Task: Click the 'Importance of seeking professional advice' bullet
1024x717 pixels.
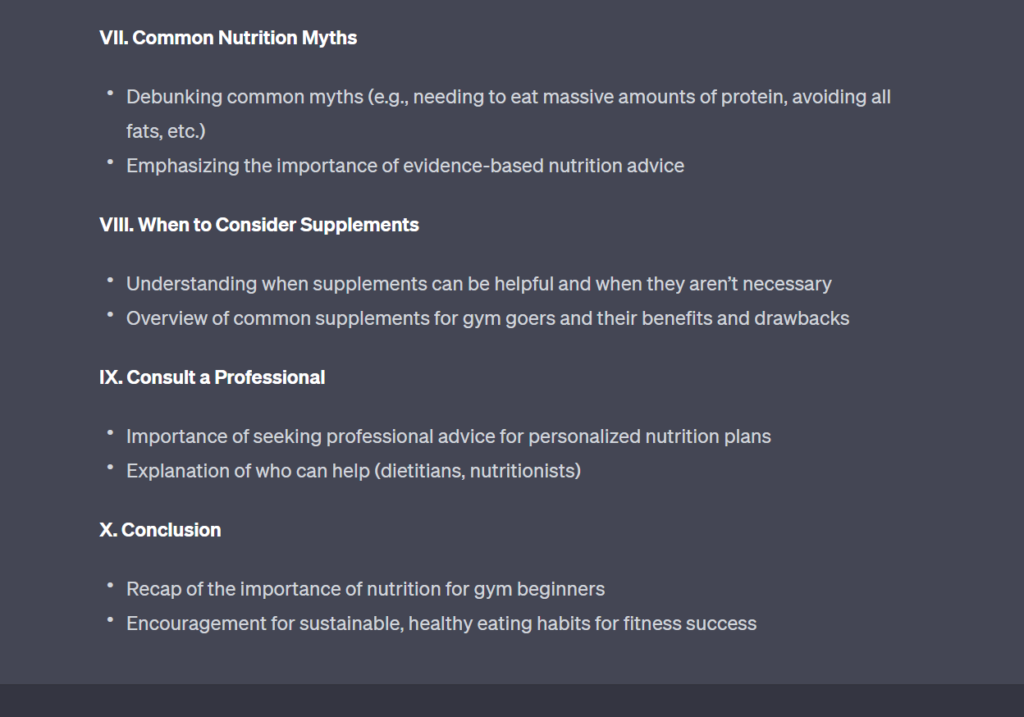Action: pyautogui.click(x=449, y=437)
